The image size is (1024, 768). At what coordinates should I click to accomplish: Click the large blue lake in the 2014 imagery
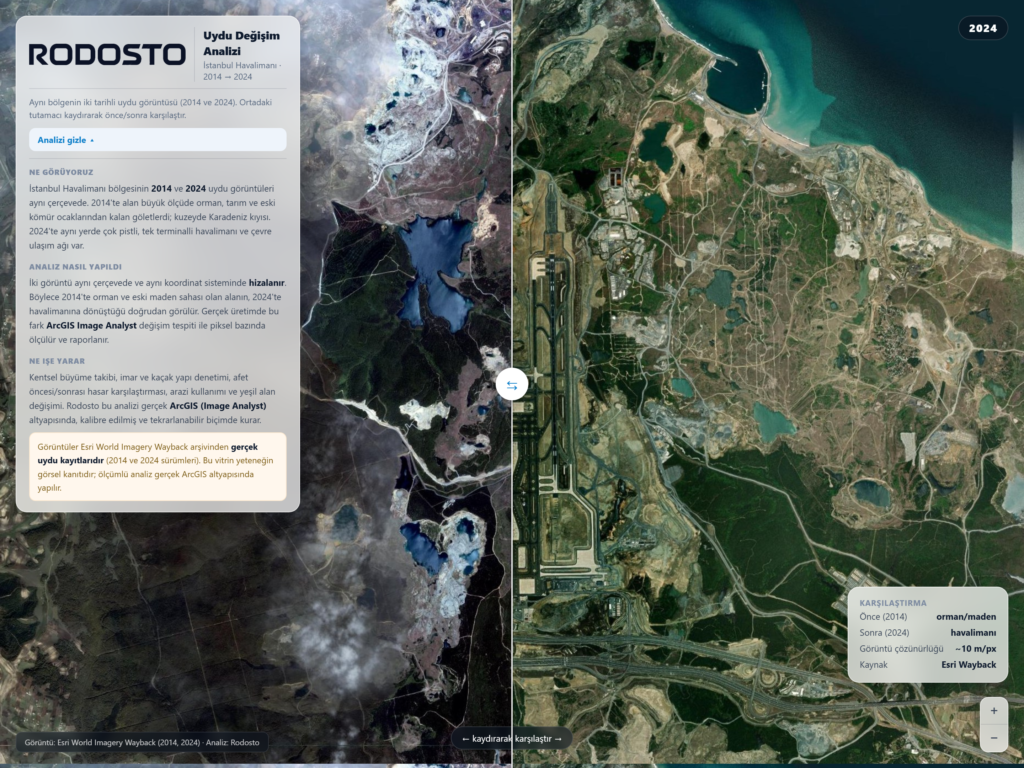click(x=432, y=268)
